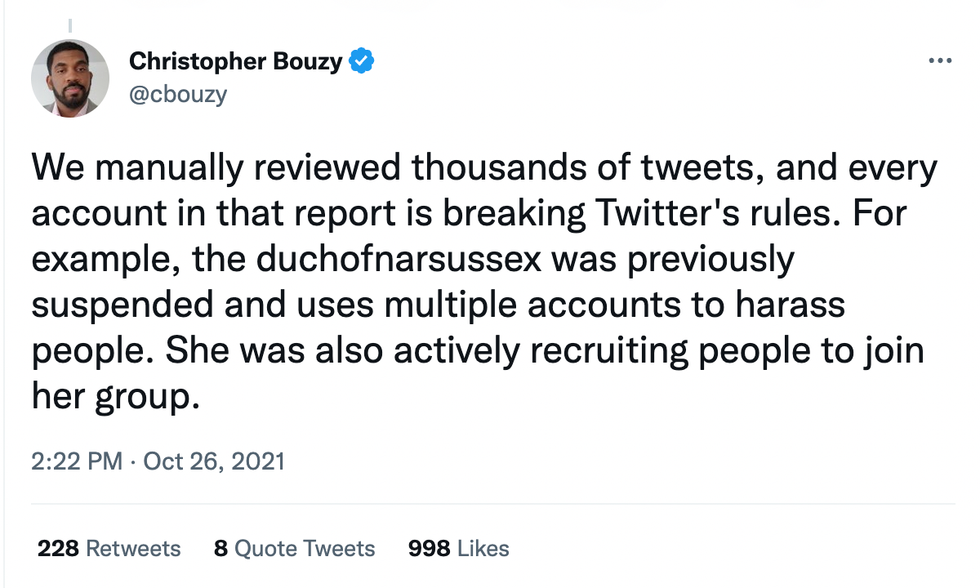Viewport: 980px width, 588px height.
Task: Click the number 998 in the stats row
Action: (428, 548)
